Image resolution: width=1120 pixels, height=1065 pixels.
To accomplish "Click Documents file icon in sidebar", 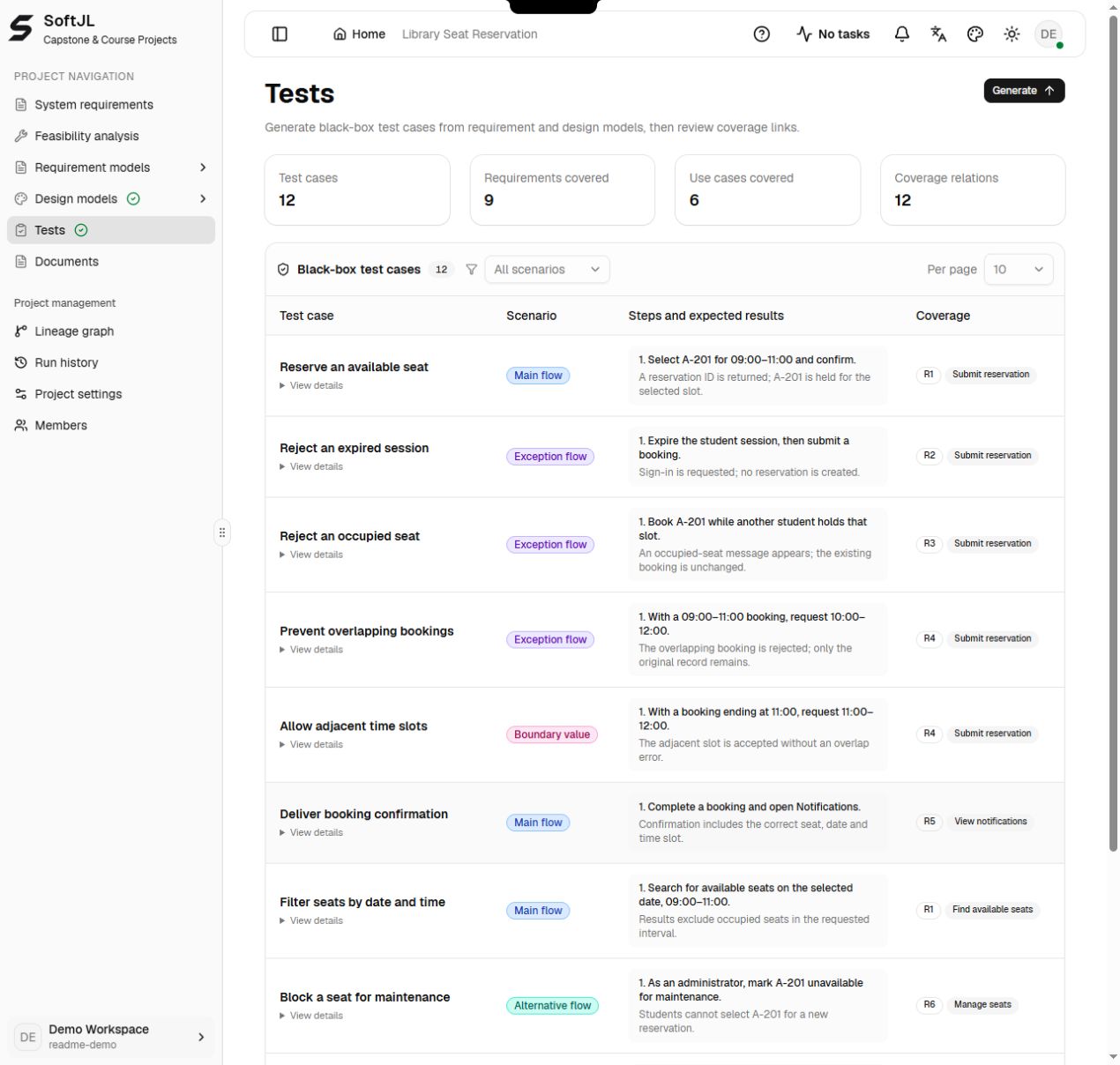I will coord(21,262).
